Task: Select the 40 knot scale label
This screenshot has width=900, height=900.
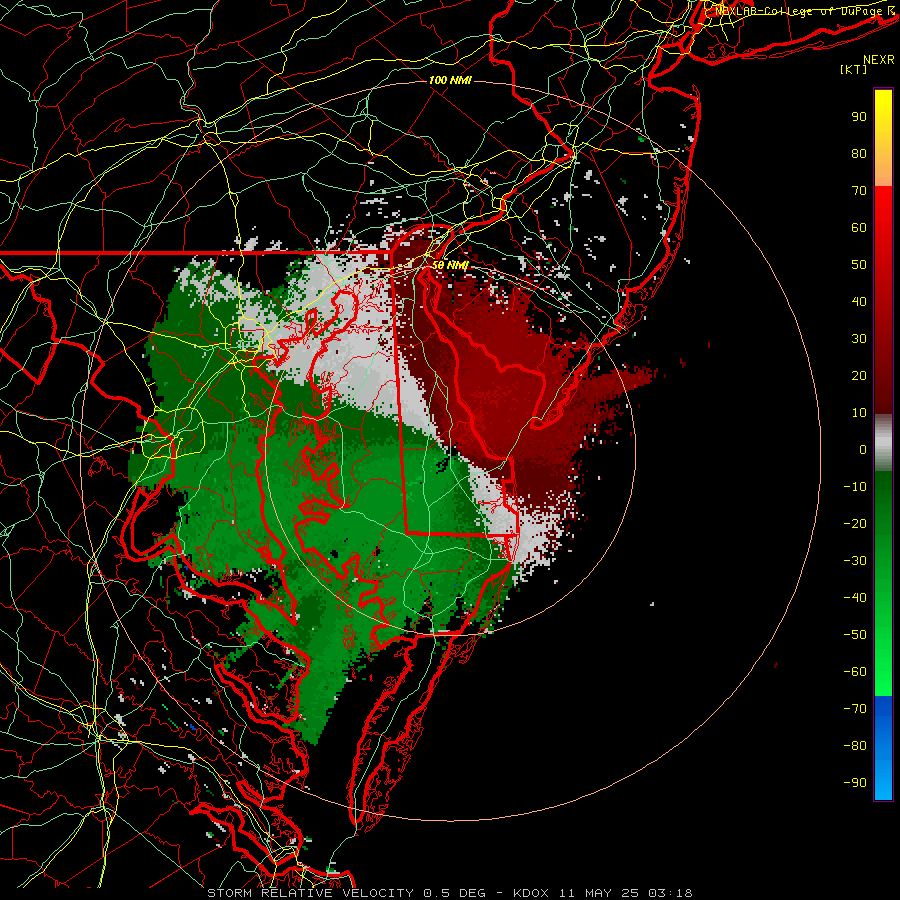Action: click(859, 301)
